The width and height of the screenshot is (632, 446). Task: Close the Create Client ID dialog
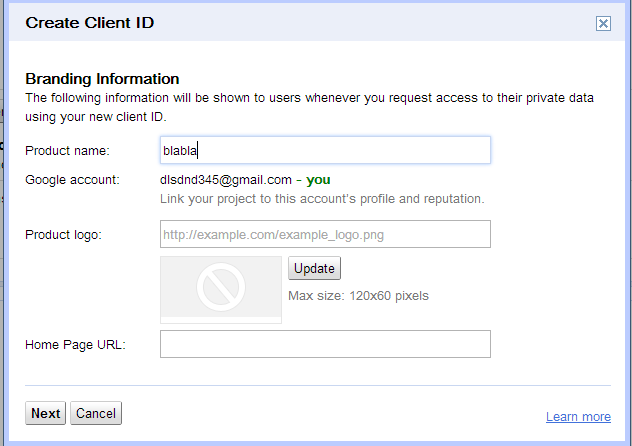point(603,23)
